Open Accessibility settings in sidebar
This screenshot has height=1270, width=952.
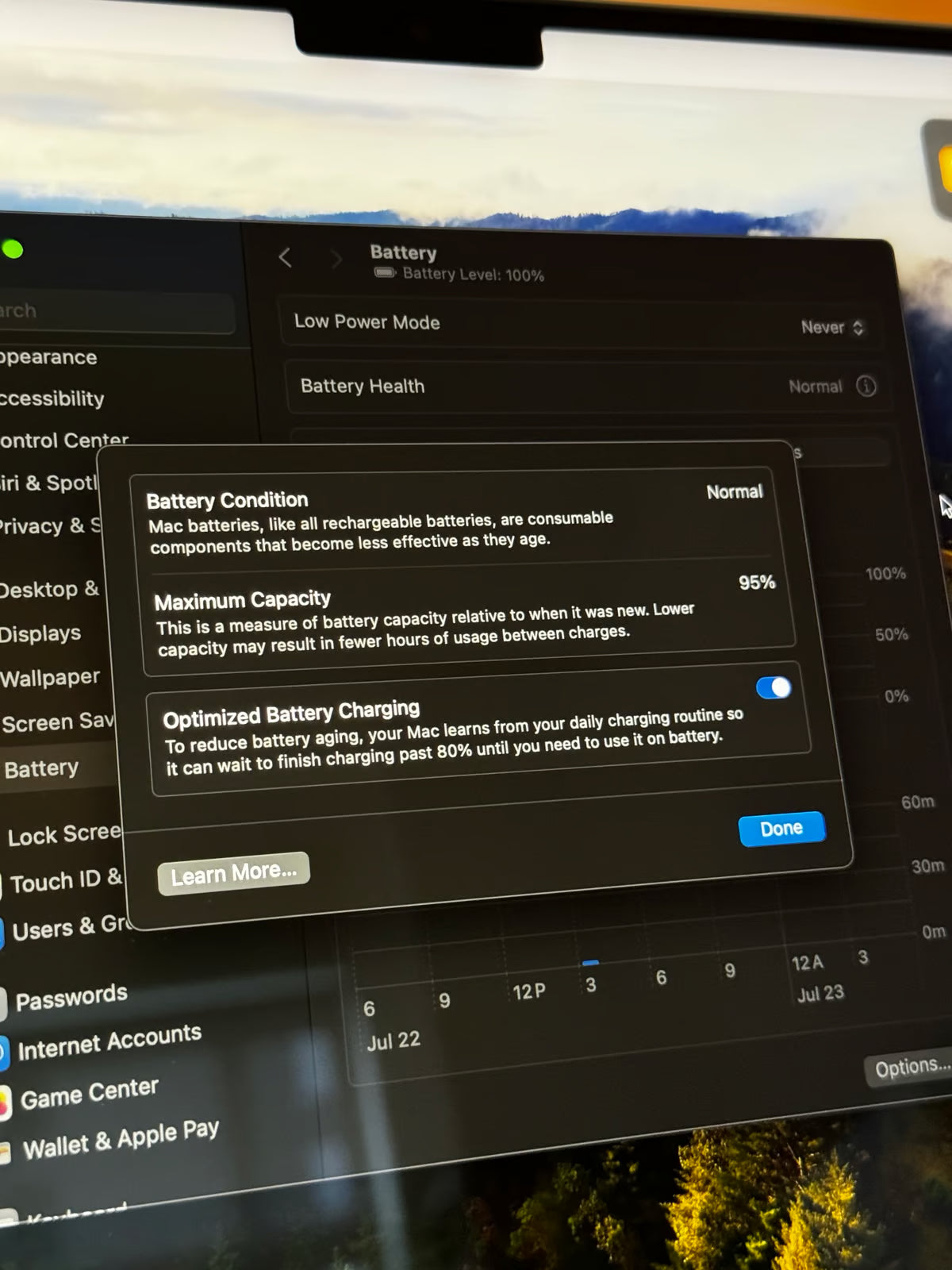pyautogui.click(x=52, y=398)
